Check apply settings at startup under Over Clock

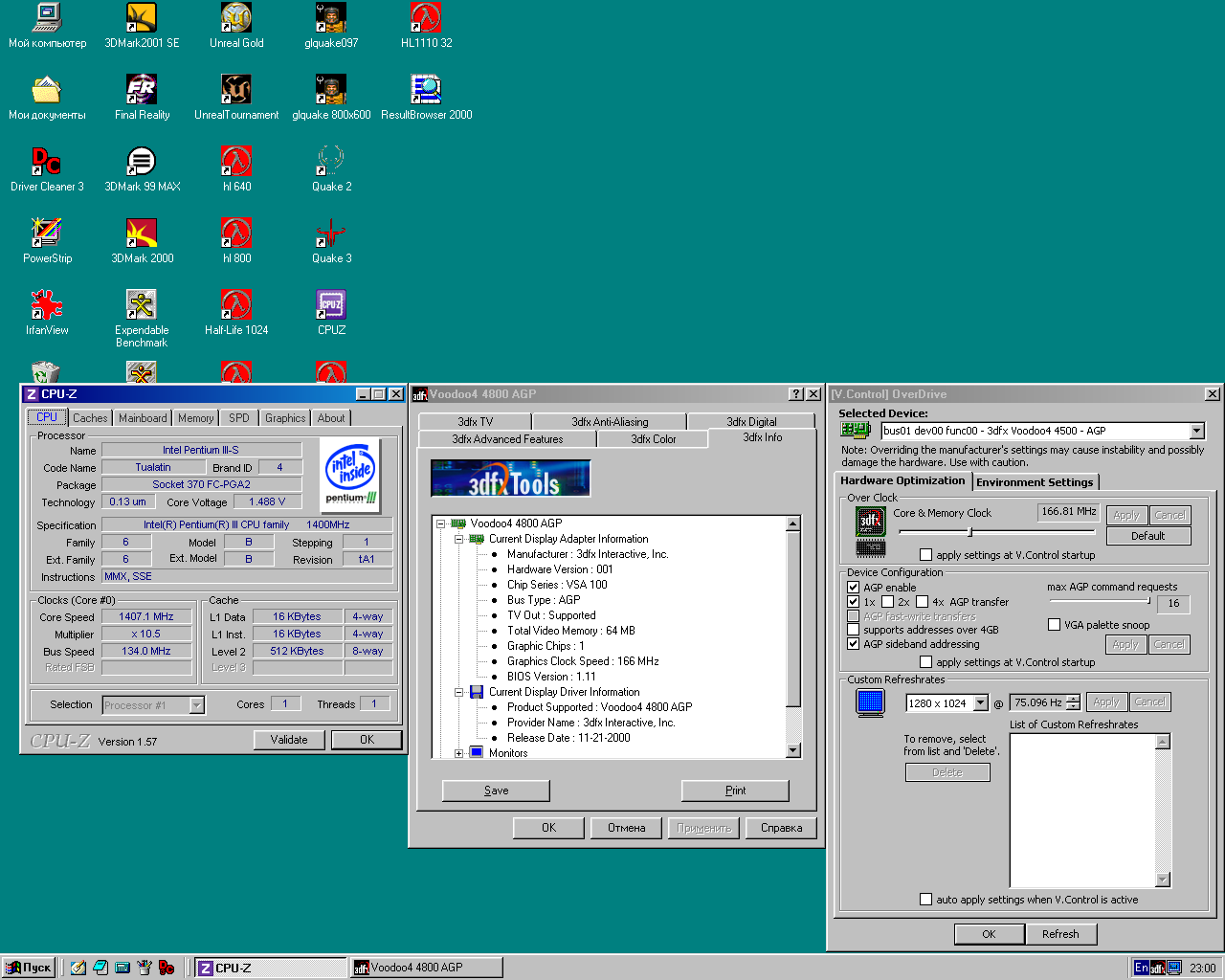[925, 555]
